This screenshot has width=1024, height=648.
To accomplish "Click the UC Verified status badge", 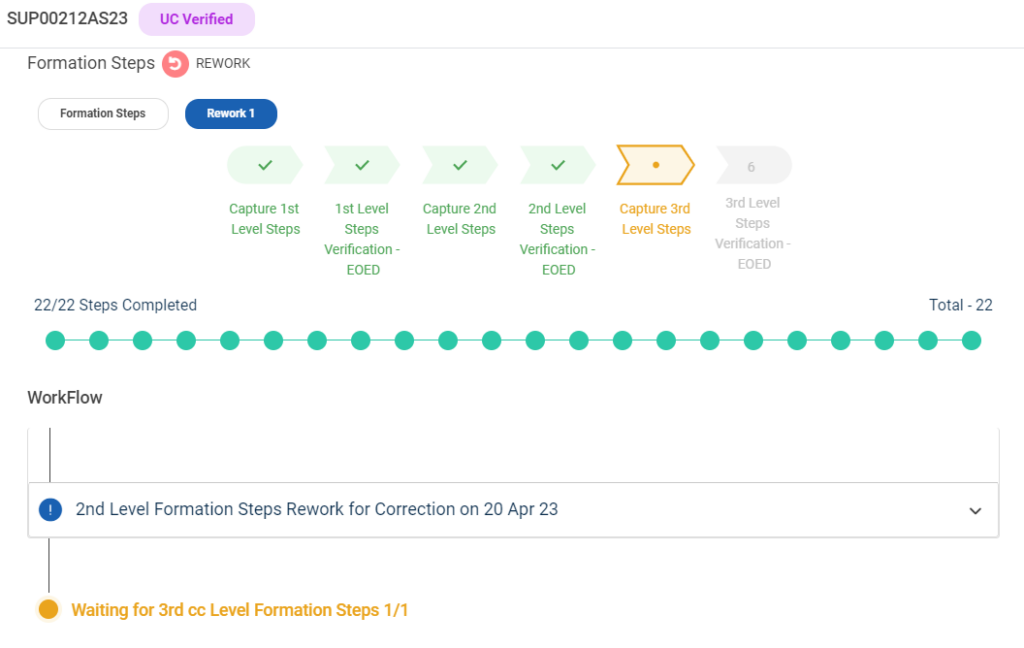I will pyautogui.click(x=196, y=19).
